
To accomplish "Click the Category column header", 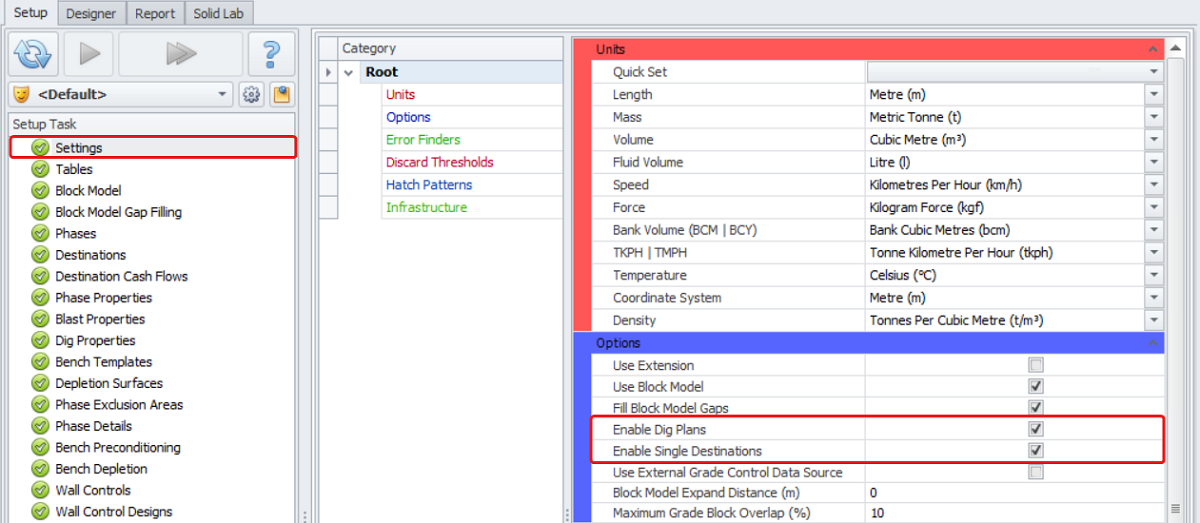I will [x=451, y=48].
